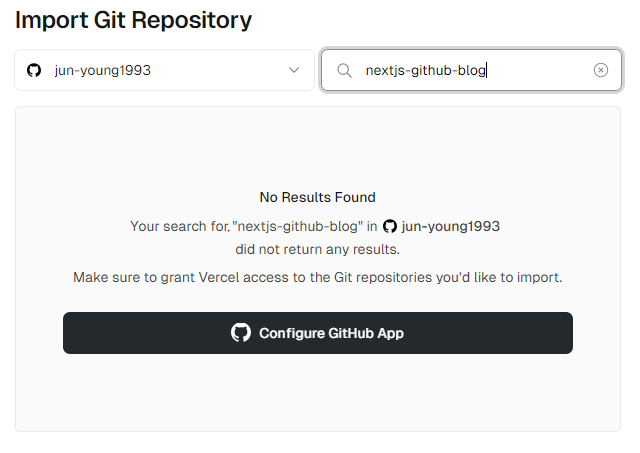This screenshot has height=453, width=640.
Task: Click the Import Git Repository title
Action: (x=133, y=20)
